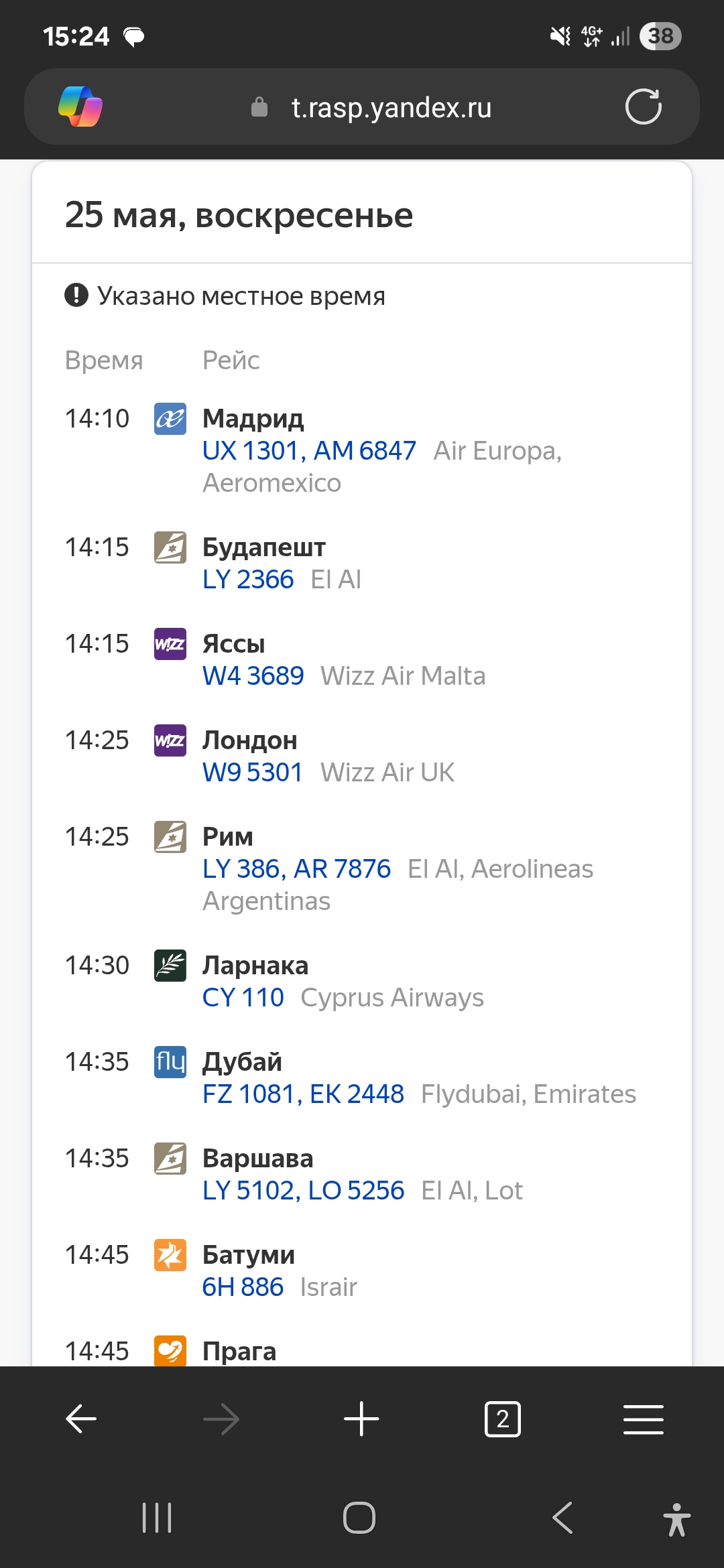The width and height of the screenshot is (724, 1568).
Task: Open Android recent apps button
Action: coord(157,1518)
